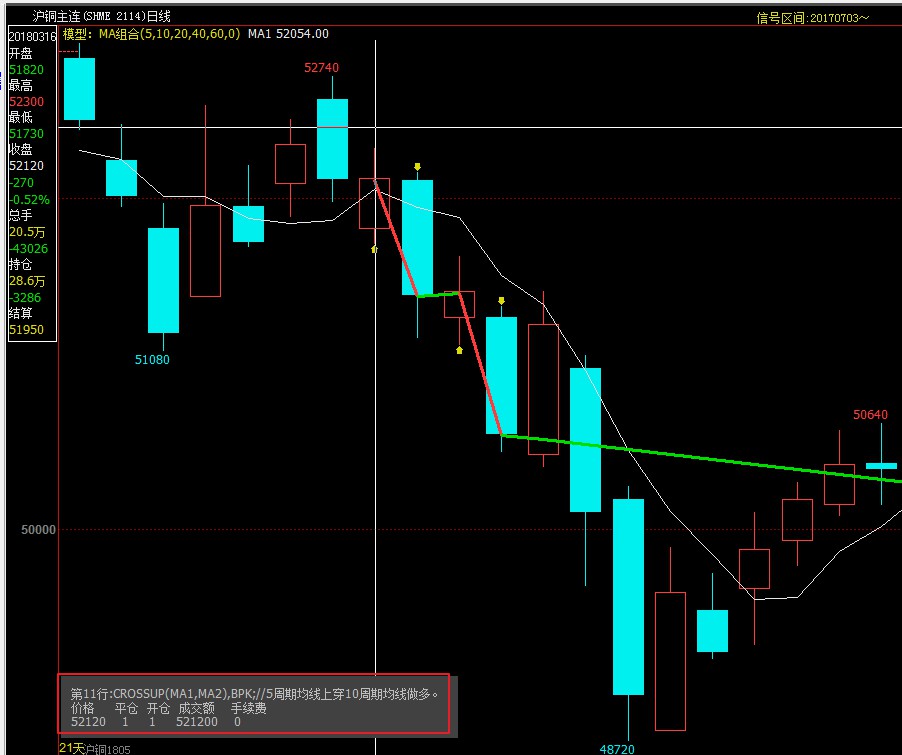Click the 成交额 value 521200 in the tooltip
This screenshot has height=755, width=902.
tap(197, 722)
